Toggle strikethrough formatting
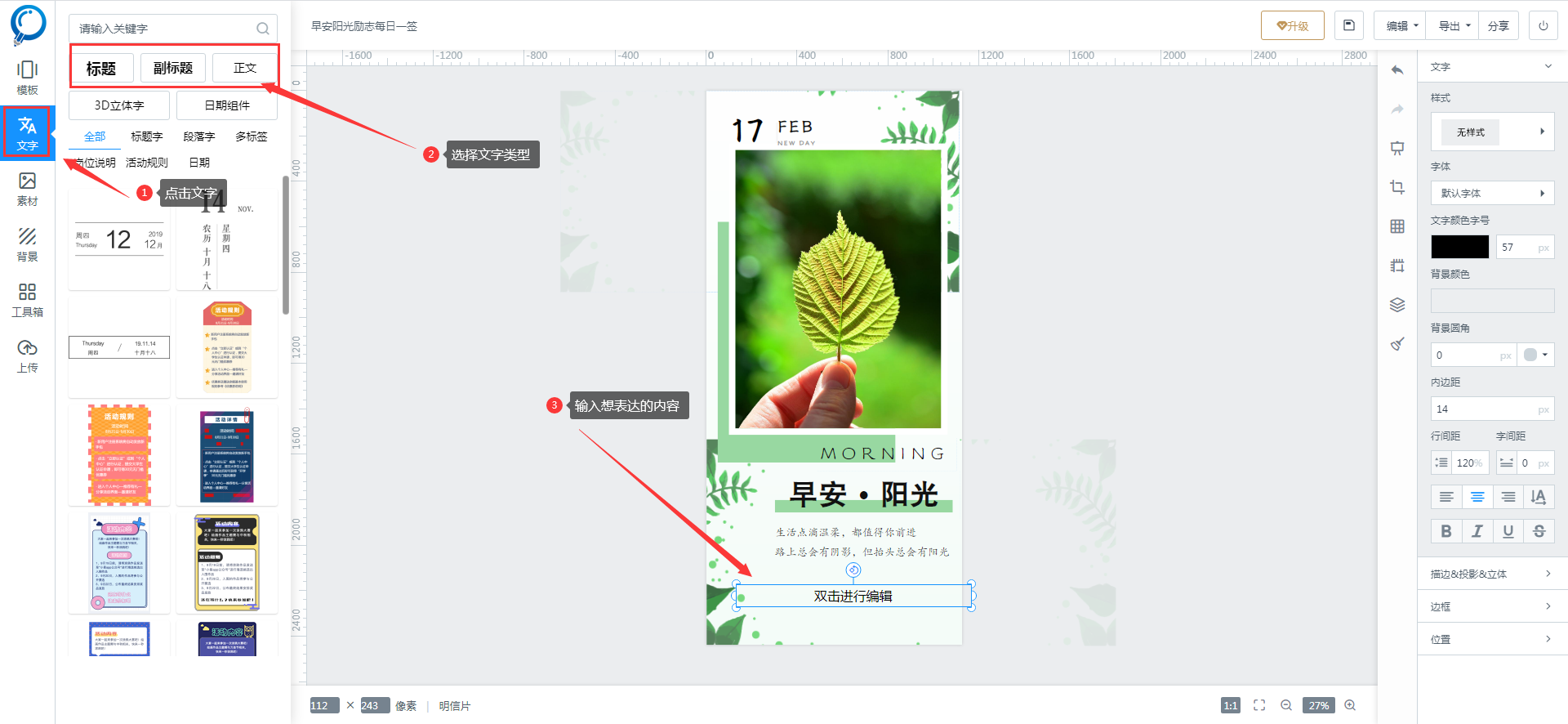This screenshot has height=724, width=1568. pyautogui.click(x=1539, y=531)
